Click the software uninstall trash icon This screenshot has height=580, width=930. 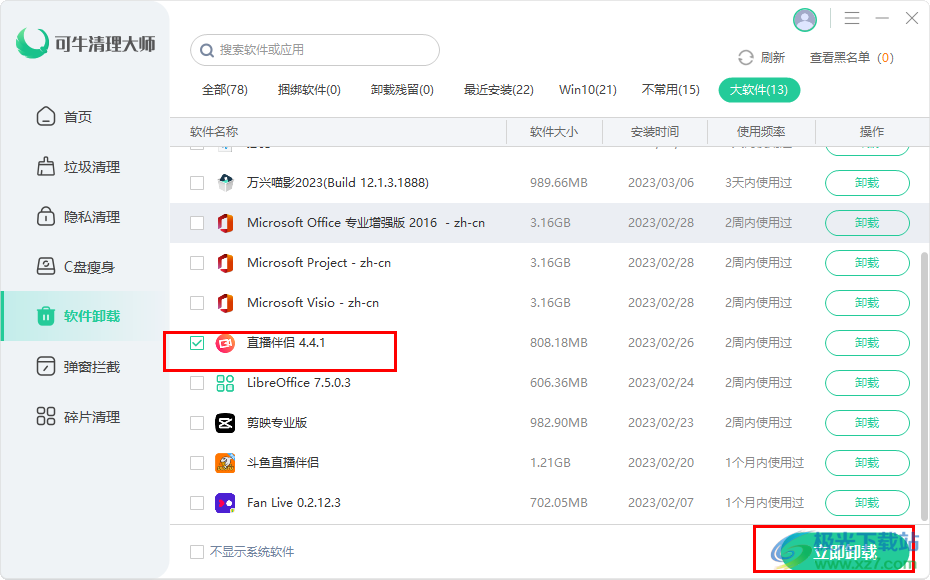(46, 316)
